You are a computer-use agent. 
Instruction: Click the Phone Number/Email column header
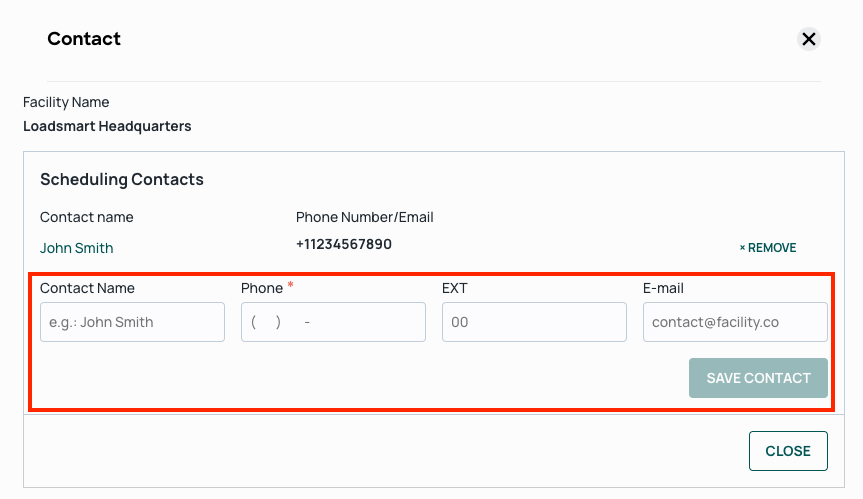[x=364, y=217]
